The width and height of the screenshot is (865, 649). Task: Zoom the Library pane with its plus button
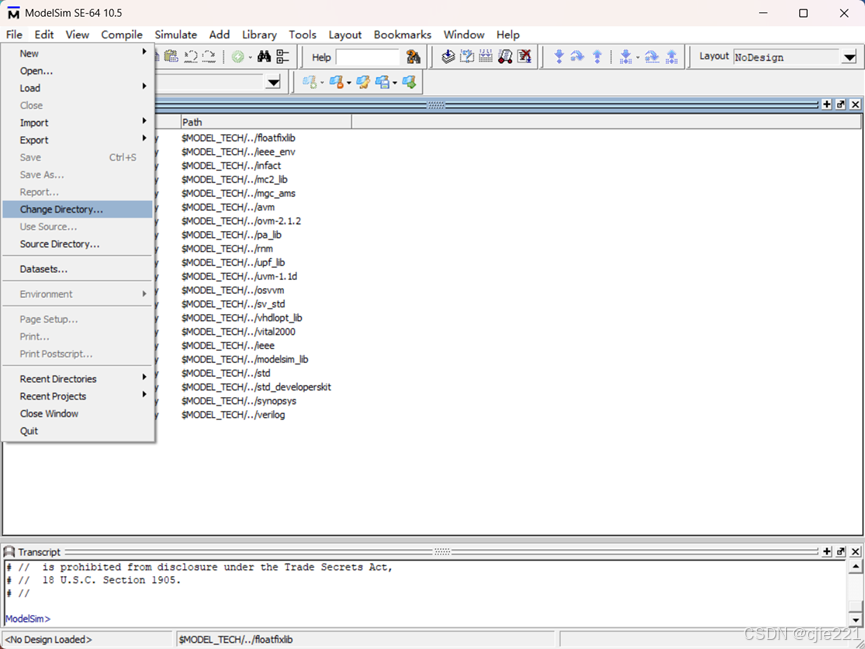[x=826, y=104]
